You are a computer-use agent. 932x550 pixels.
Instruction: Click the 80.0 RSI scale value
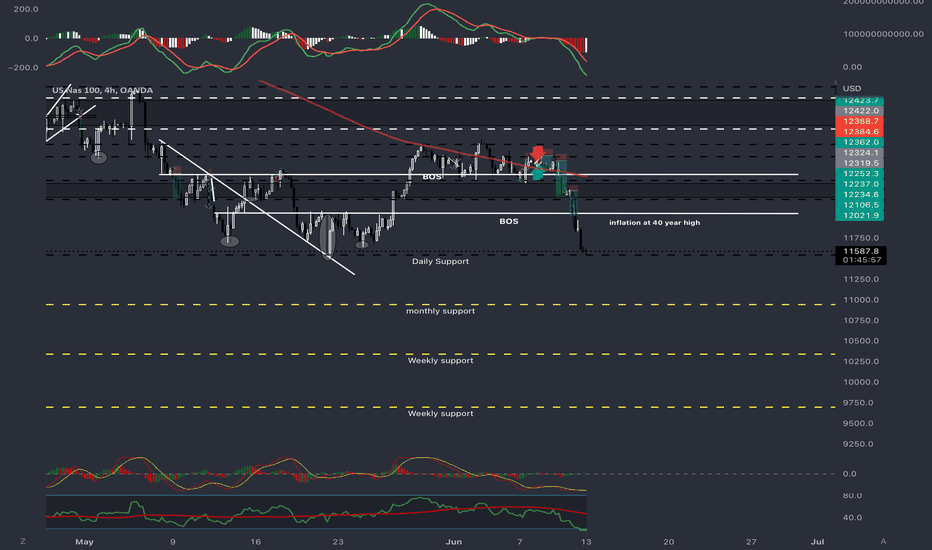[x=852, y=495]
